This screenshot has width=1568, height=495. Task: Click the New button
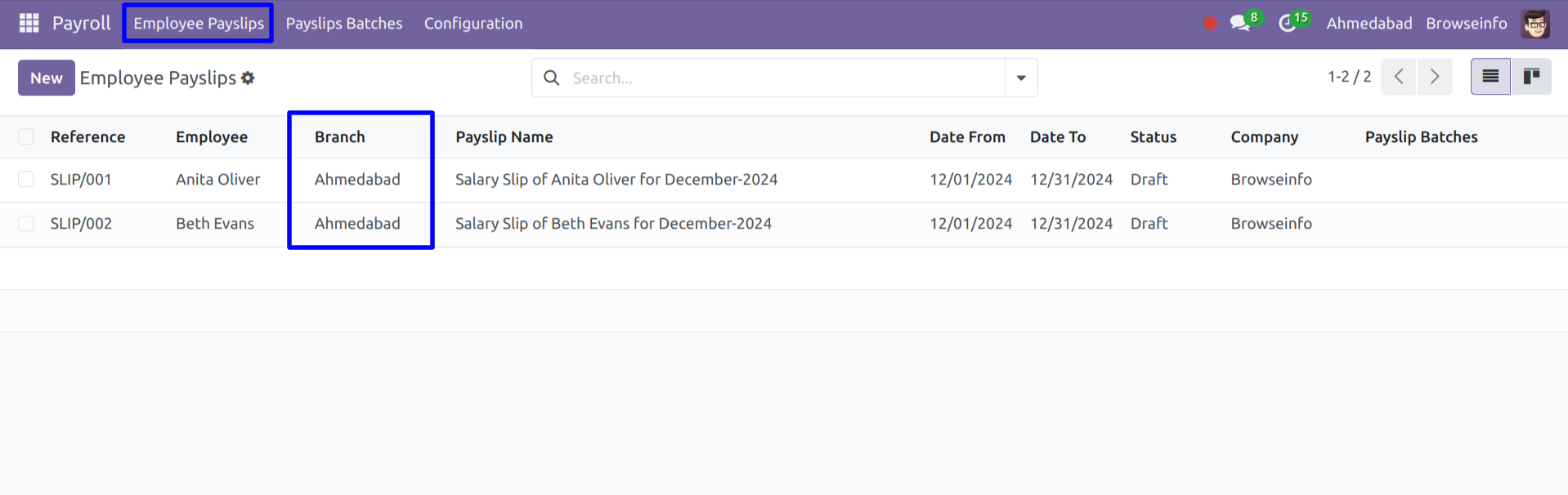pyautogui.click(x=47, y=78)
